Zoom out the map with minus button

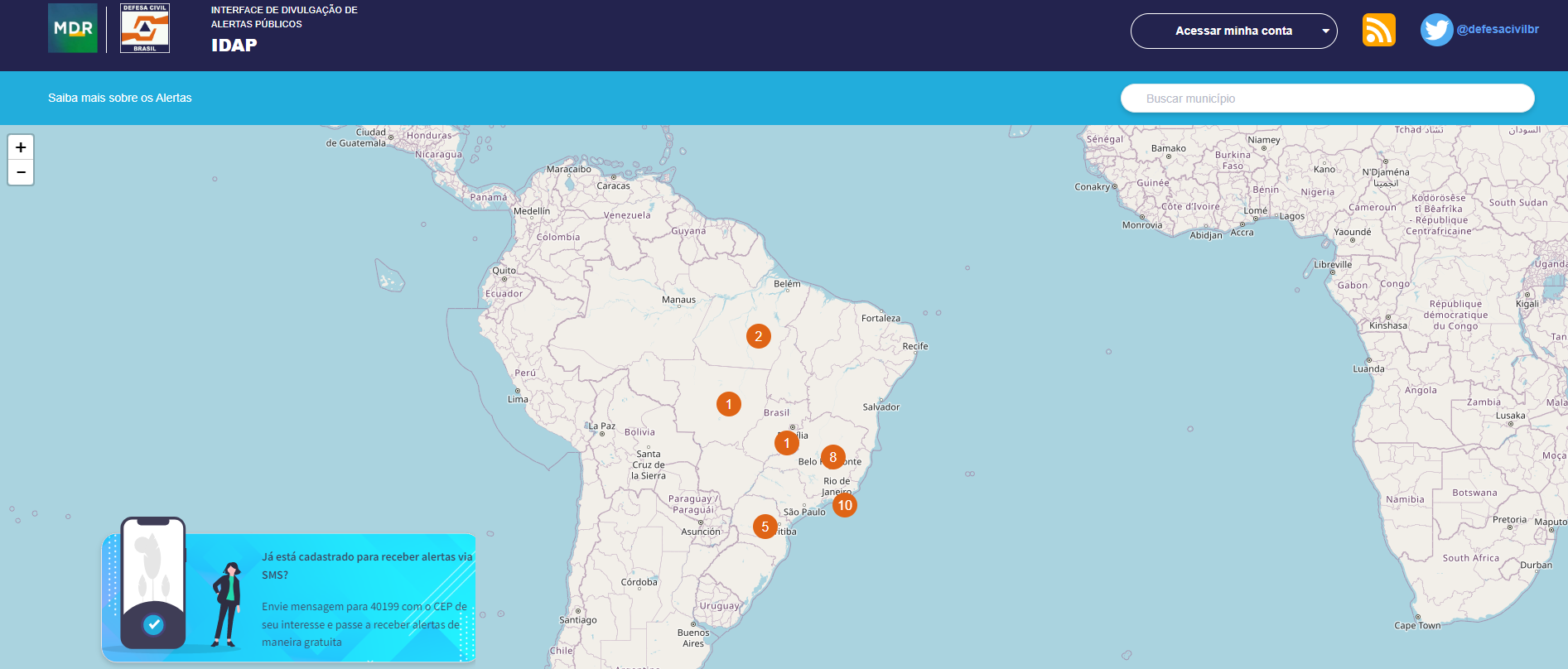pyautogui.click(x=21, y=172)
